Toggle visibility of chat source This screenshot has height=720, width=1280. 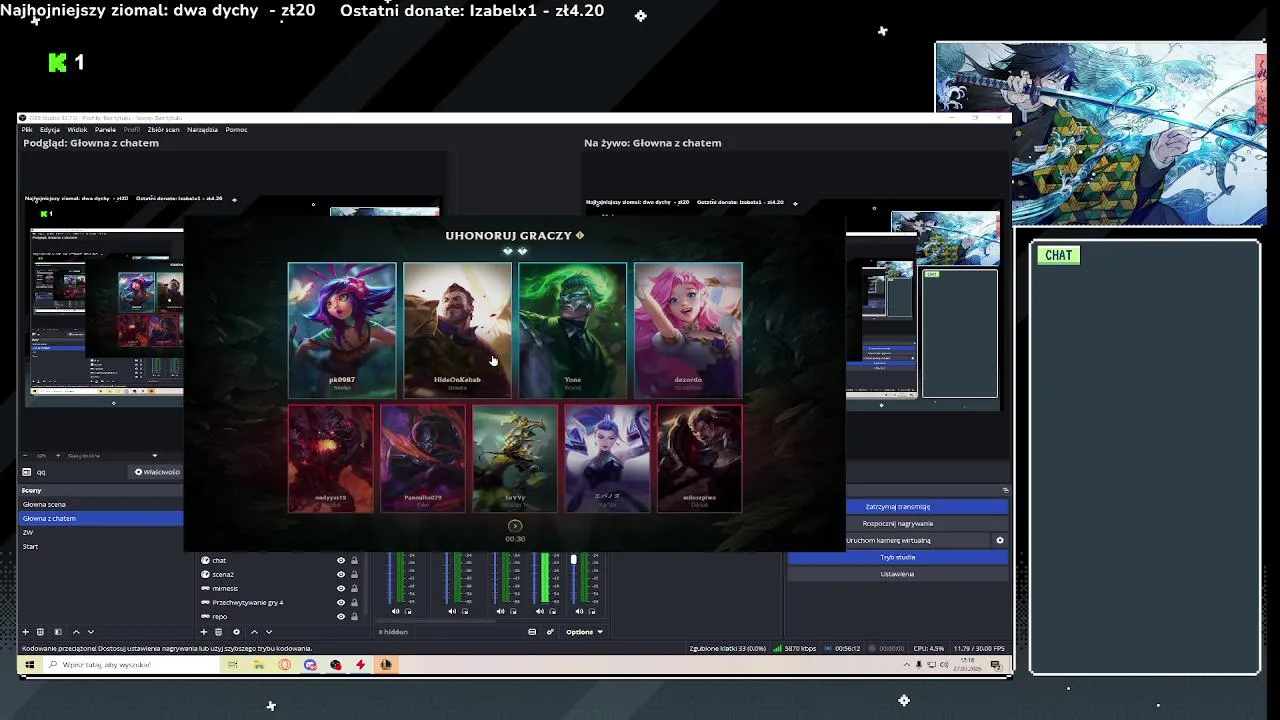tap(340, 561)
